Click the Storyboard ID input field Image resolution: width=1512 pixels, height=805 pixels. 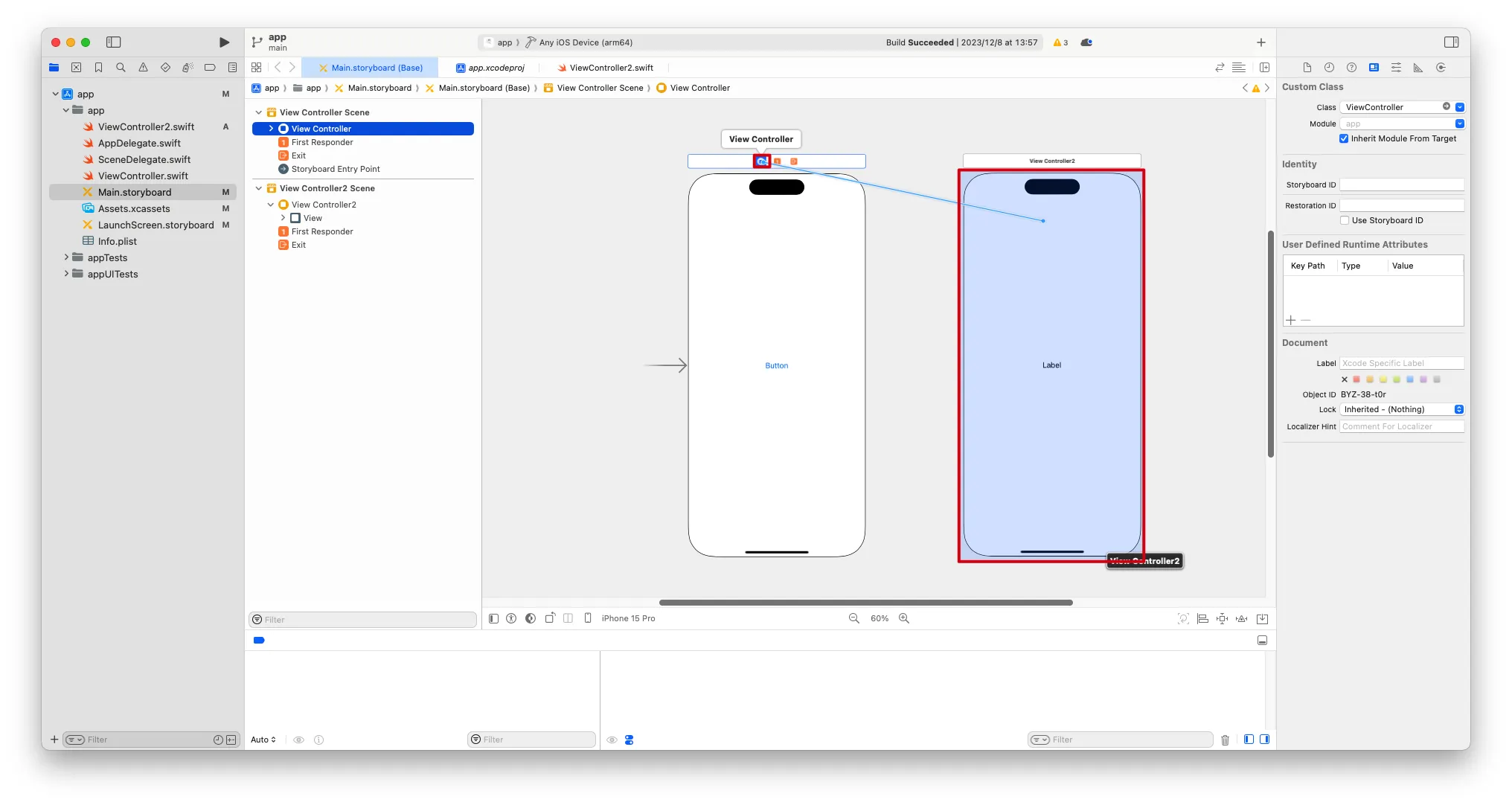[1401, 185]
